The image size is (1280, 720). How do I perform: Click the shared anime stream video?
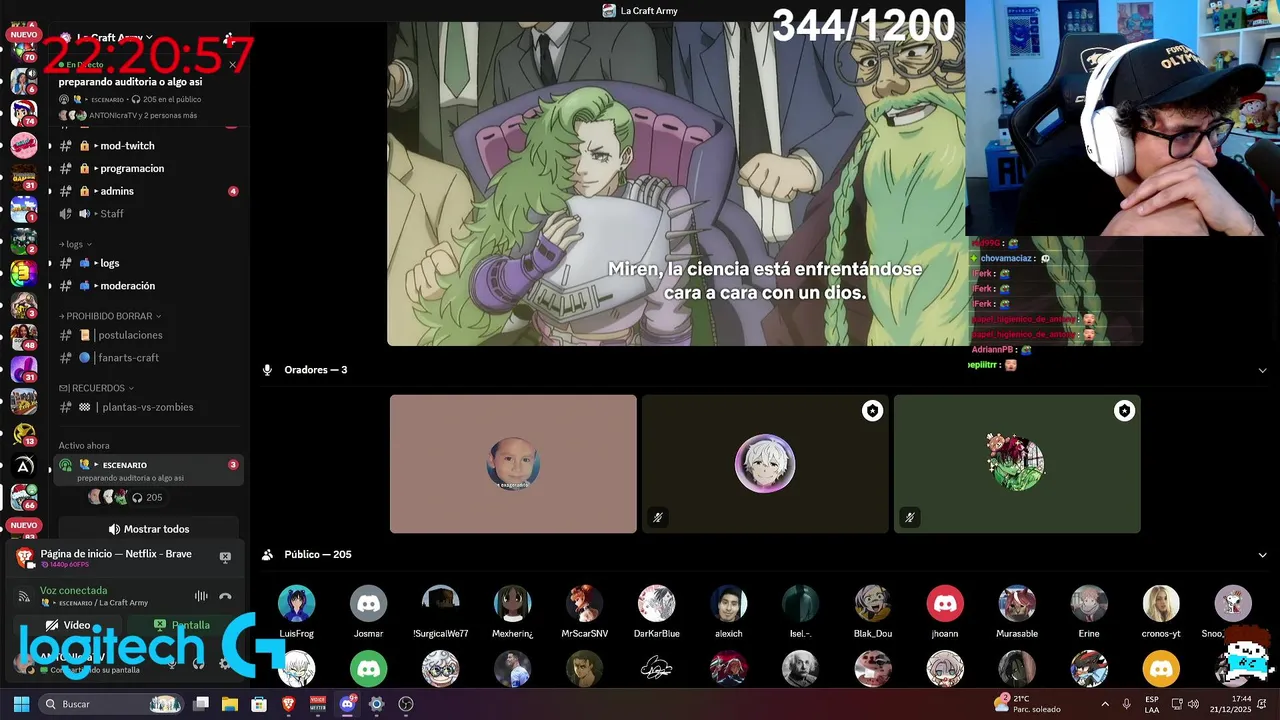click(x=676, y=184)
